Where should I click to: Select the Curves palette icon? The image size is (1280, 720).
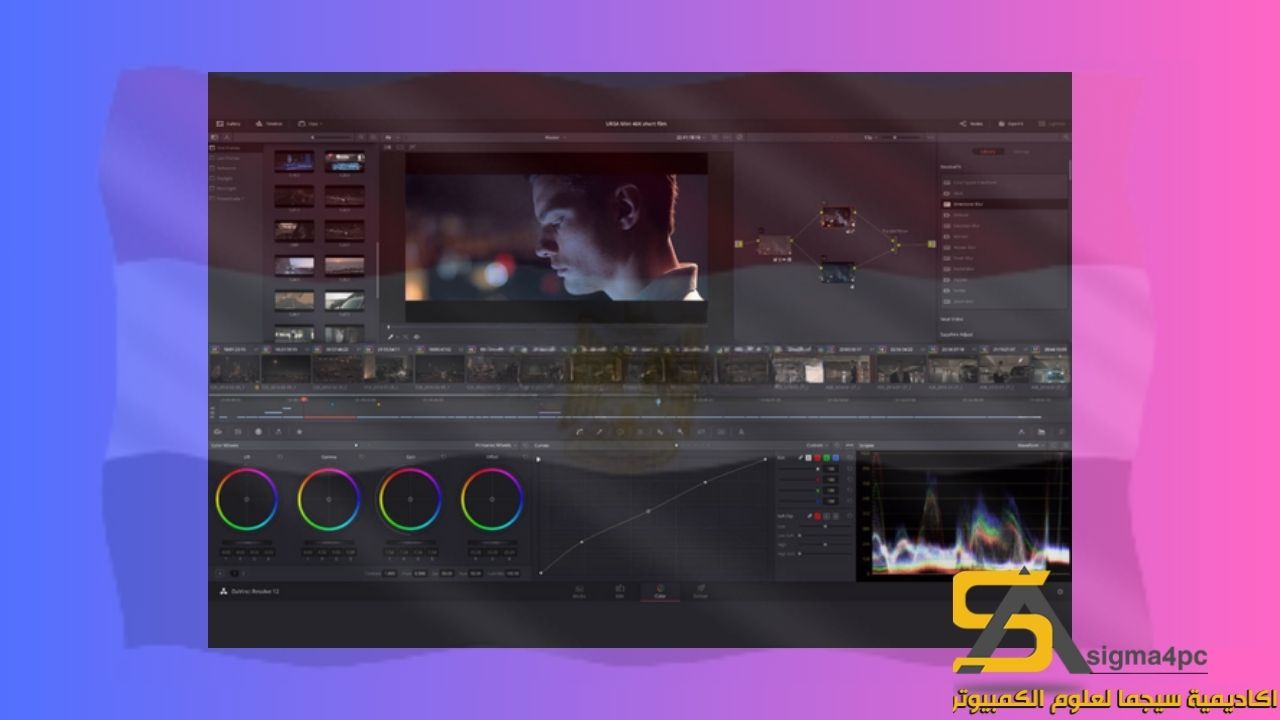point(579,431)
